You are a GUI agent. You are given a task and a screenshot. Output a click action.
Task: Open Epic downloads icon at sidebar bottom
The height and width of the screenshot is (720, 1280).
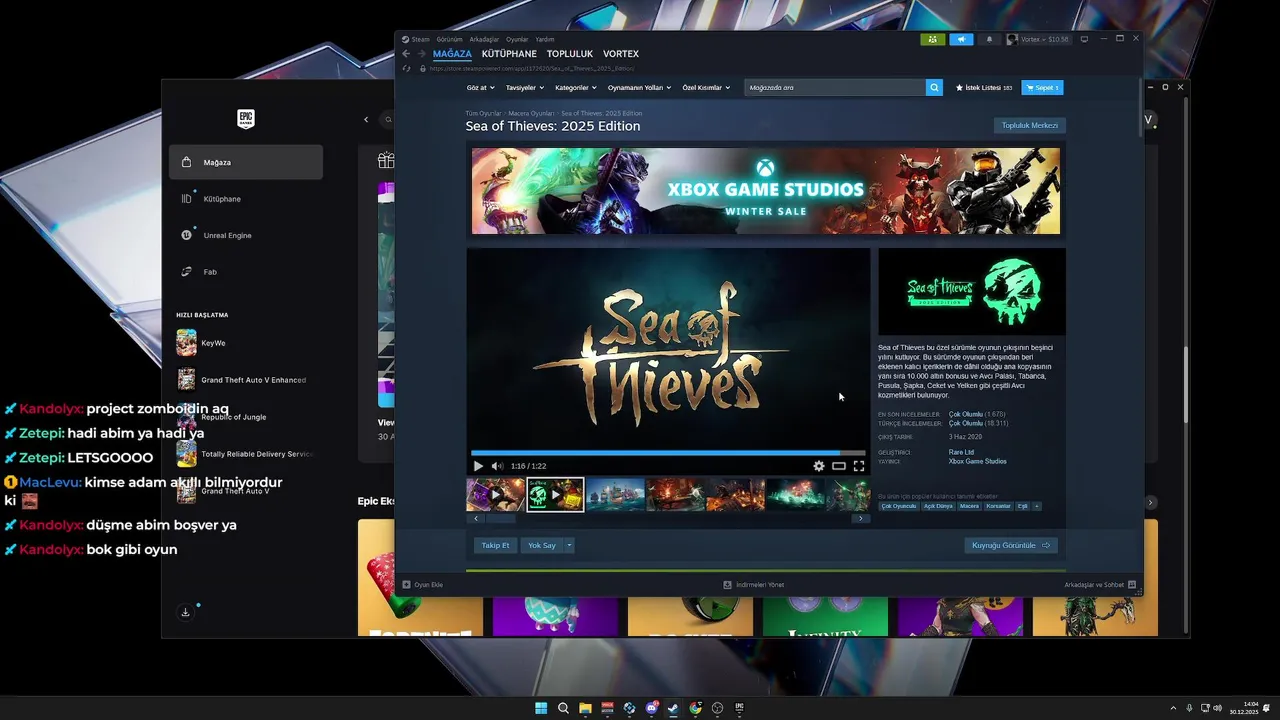click(x=185, y=612)
